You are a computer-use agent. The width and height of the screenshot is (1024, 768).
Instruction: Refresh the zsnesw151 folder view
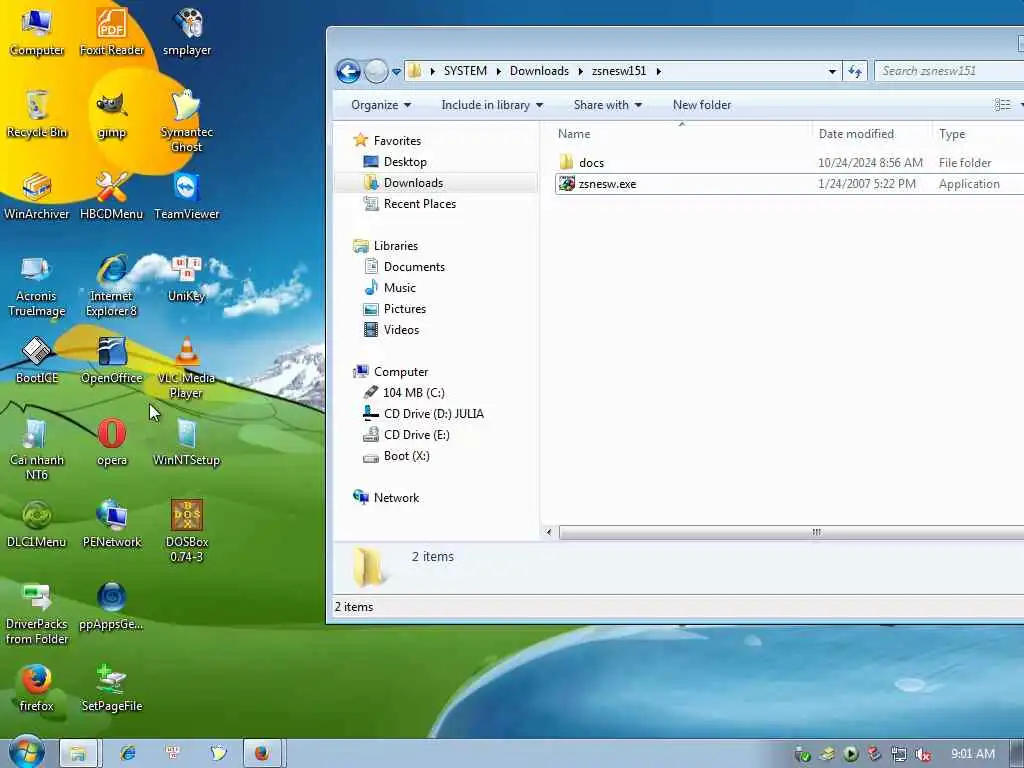click(x=855, y=71)
